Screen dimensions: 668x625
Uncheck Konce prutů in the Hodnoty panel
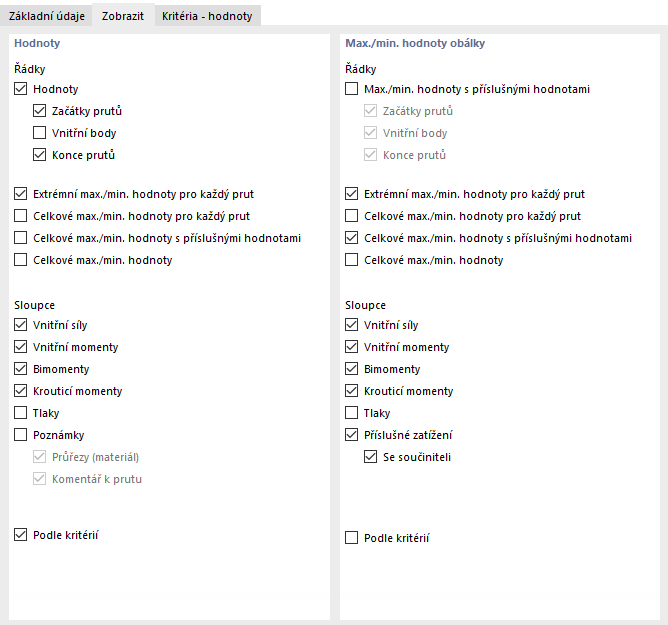[x=40, y=155]
